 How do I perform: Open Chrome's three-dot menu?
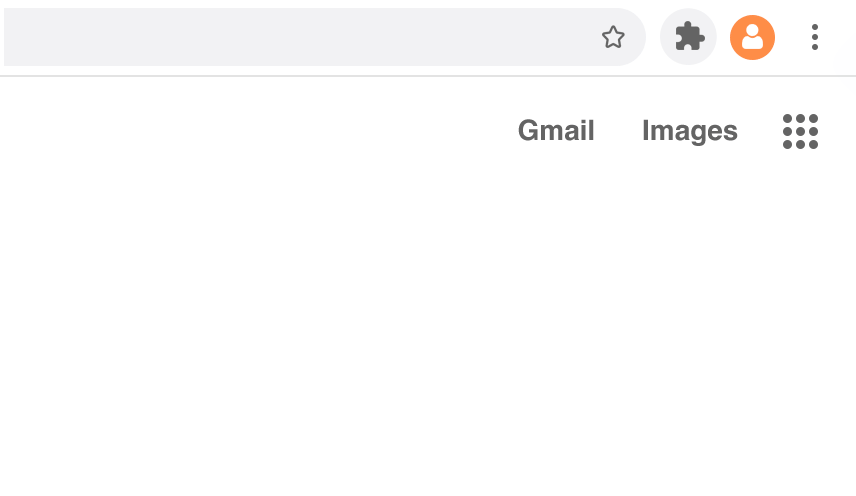pos(815,38)
